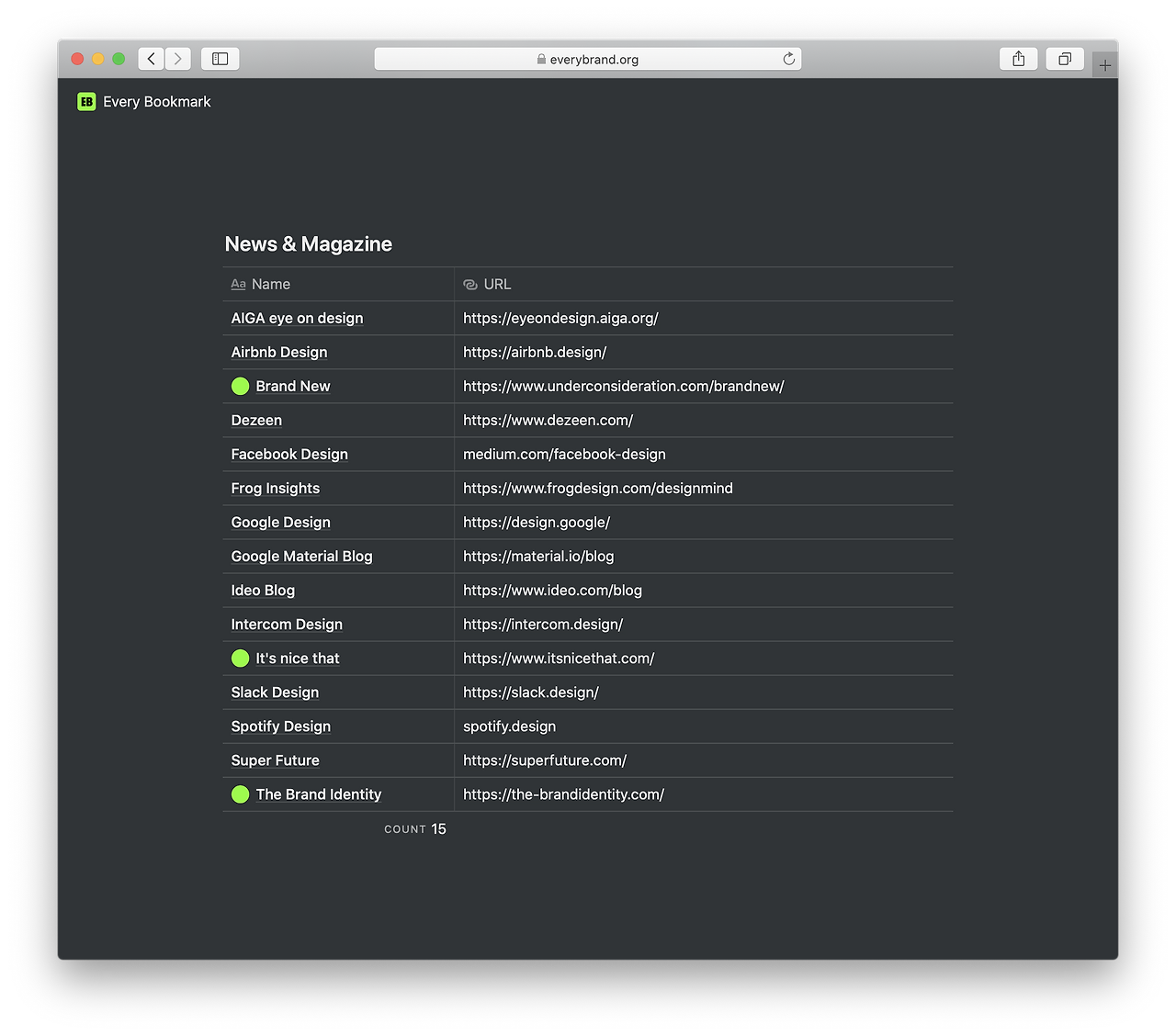Click the green dot beside It's nice that
Screen dimensions: 1176x1036
[240, 659]
